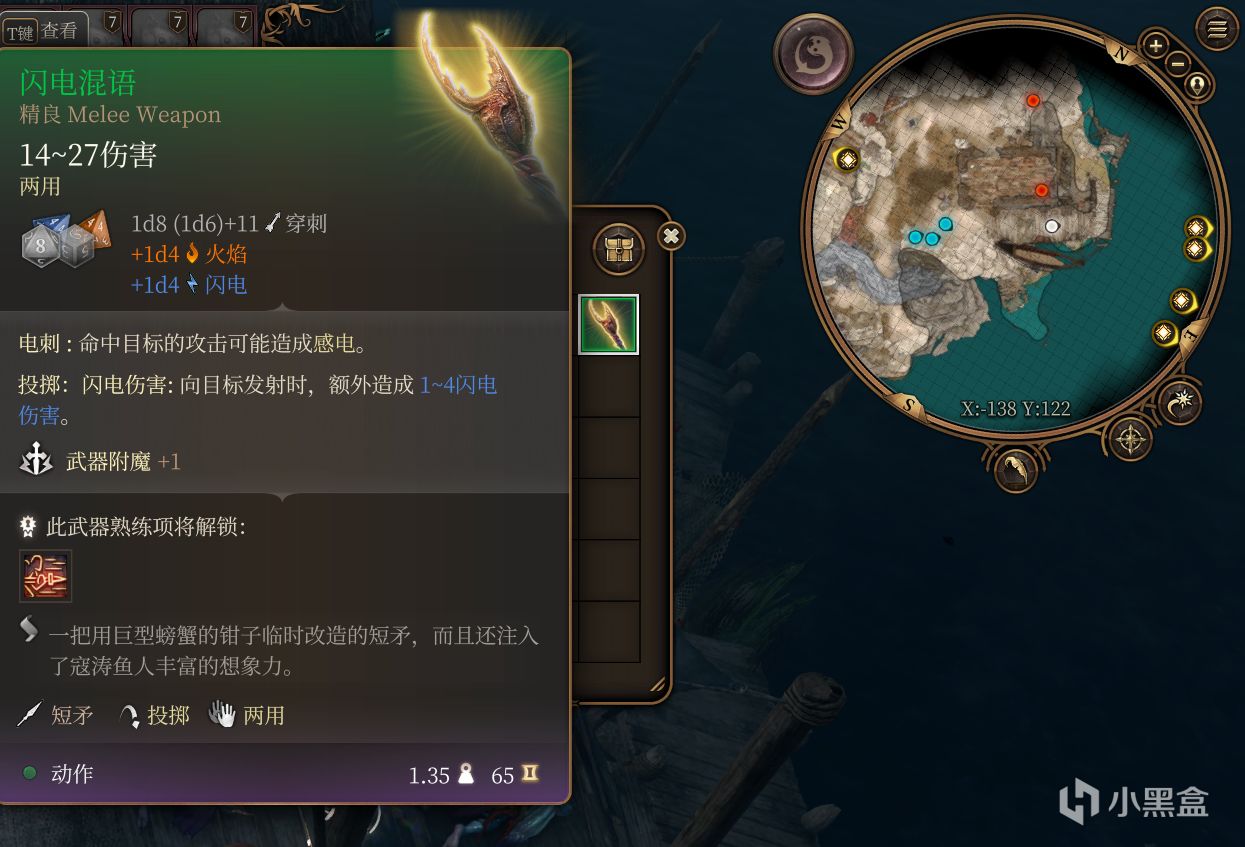This screenshot has width=1245, height=847.
Task: Click the treasure chest take-all icon
Action: (x=619, y=249)
